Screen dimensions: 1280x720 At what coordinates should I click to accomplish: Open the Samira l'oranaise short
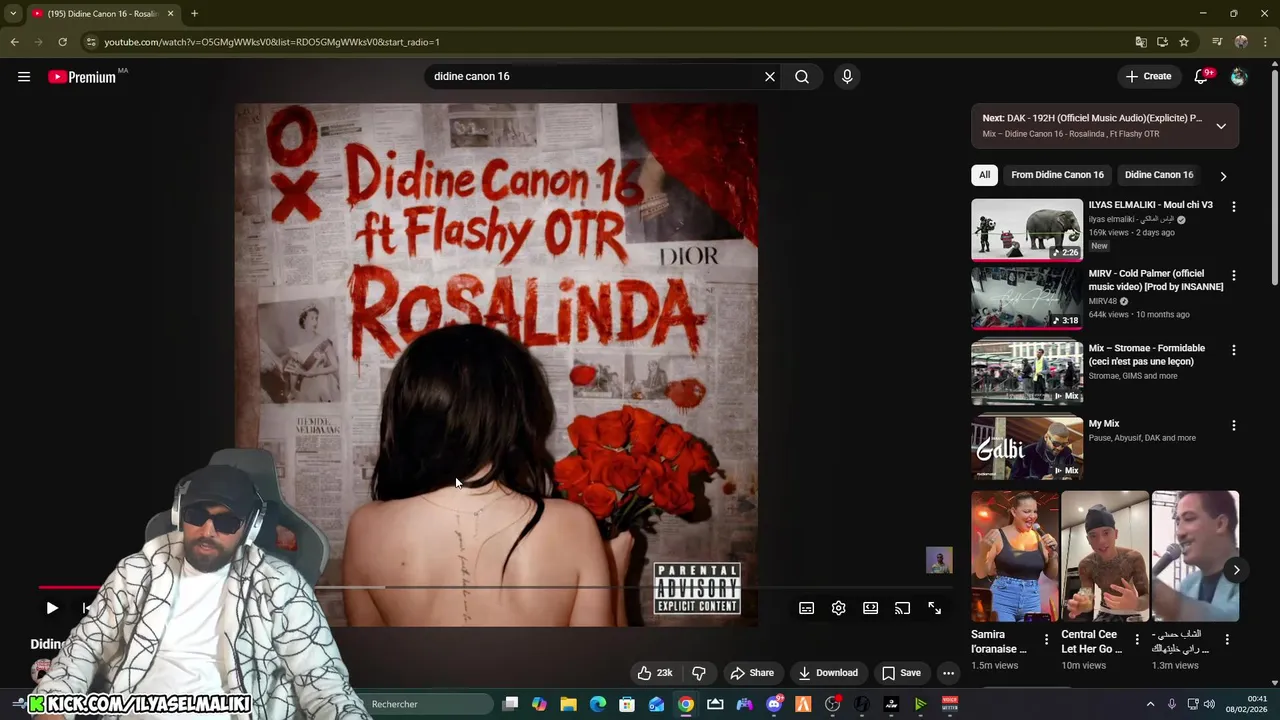coord(1015,556)
